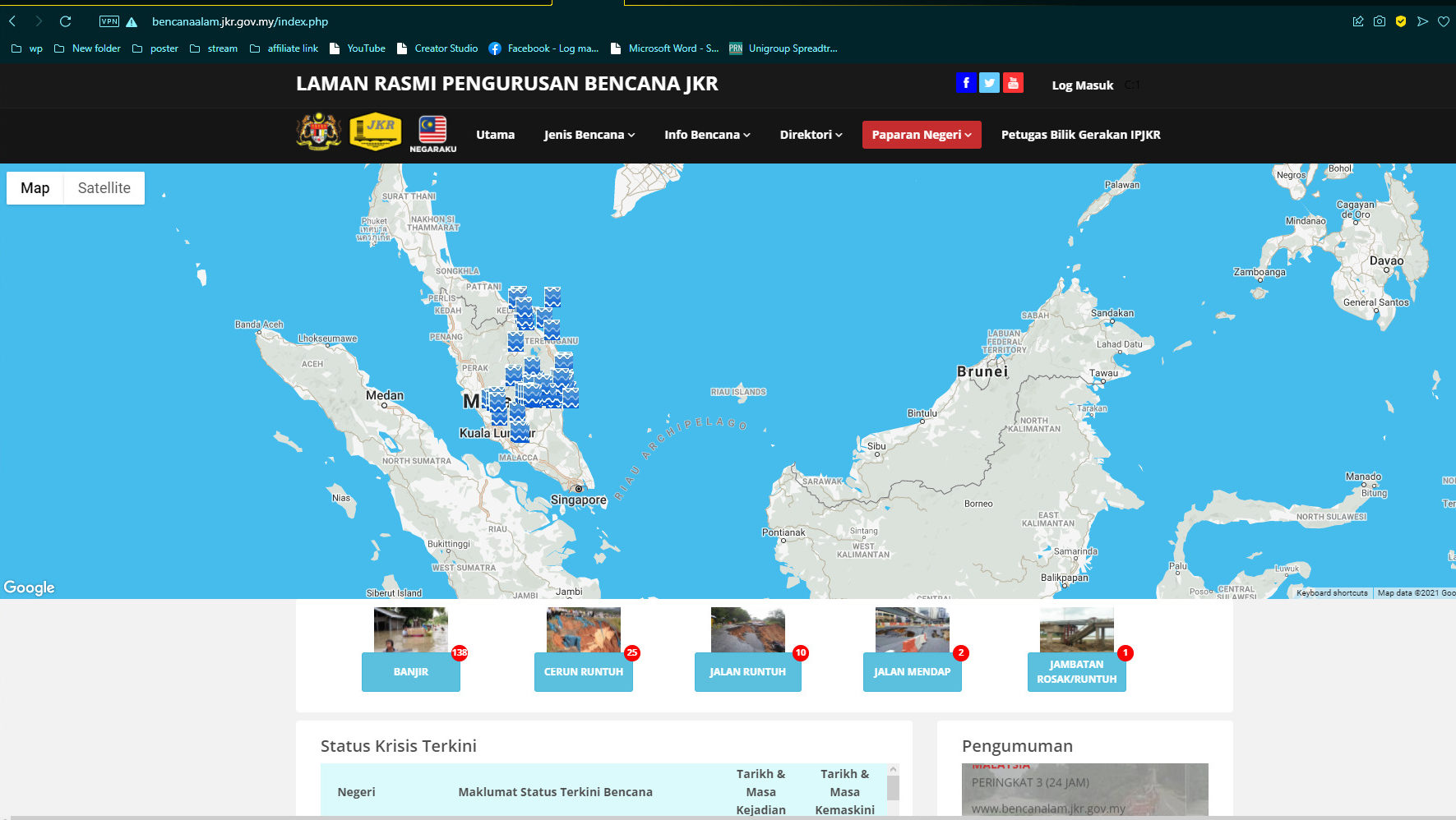
Task: Click the Status Krisis table scrollbar
Action: 893,789
